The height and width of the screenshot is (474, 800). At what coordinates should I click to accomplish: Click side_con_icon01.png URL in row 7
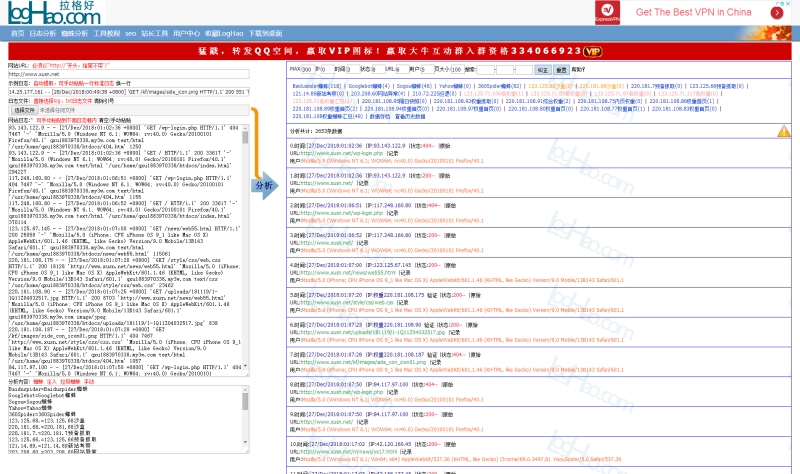pyautogui.click(x=361, y=362)
